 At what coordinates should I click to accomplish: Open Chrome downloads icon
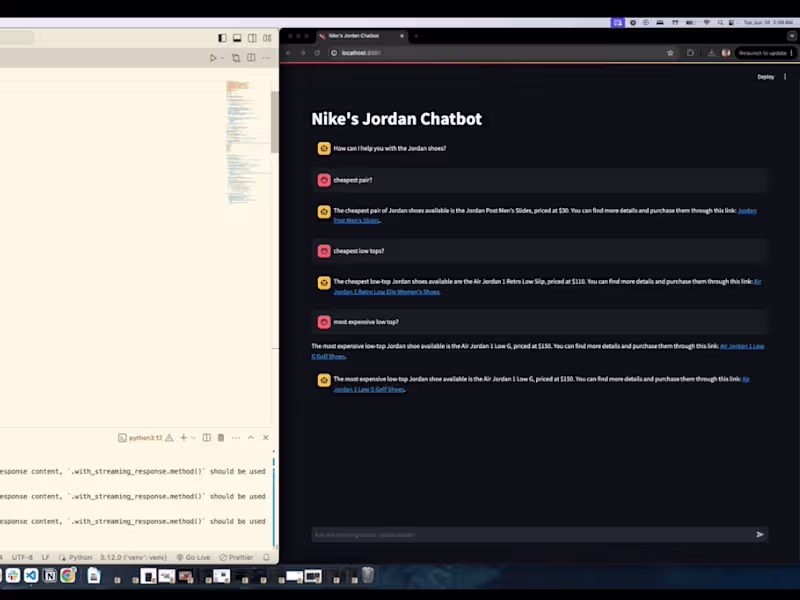coord(711,53)
